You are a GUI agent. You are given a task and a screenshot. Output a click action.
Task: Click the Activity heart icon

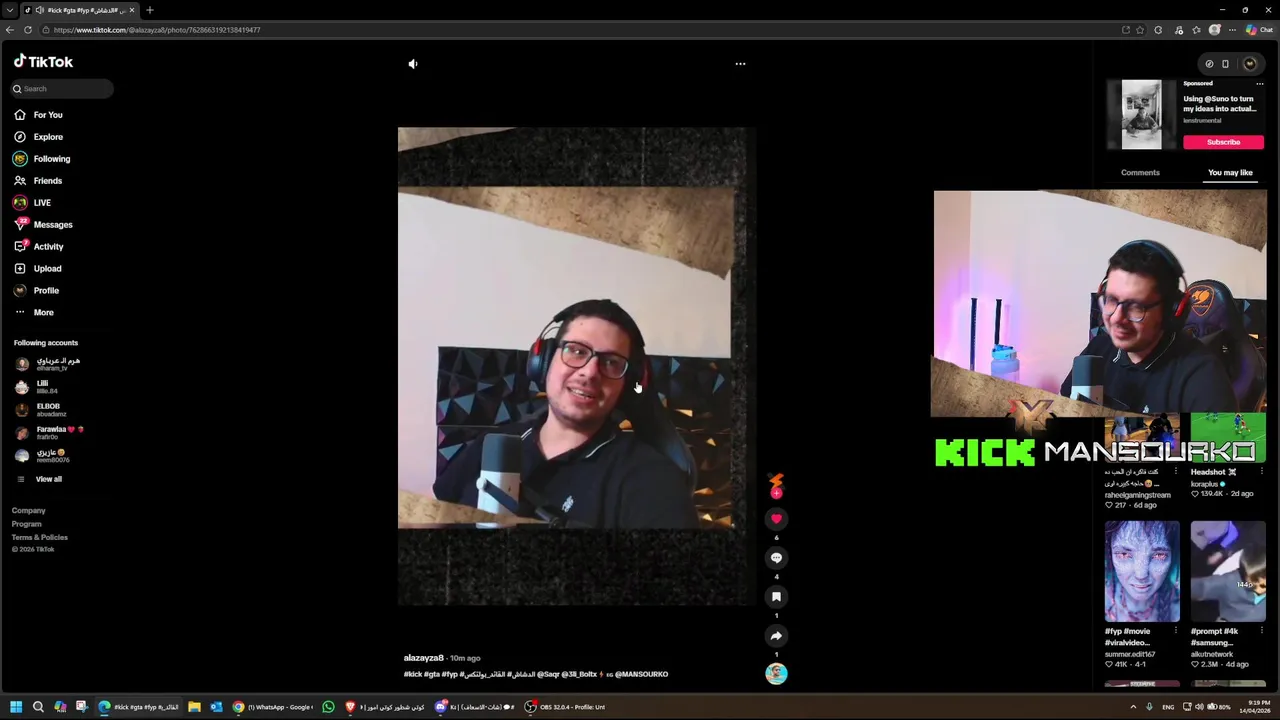20,246
